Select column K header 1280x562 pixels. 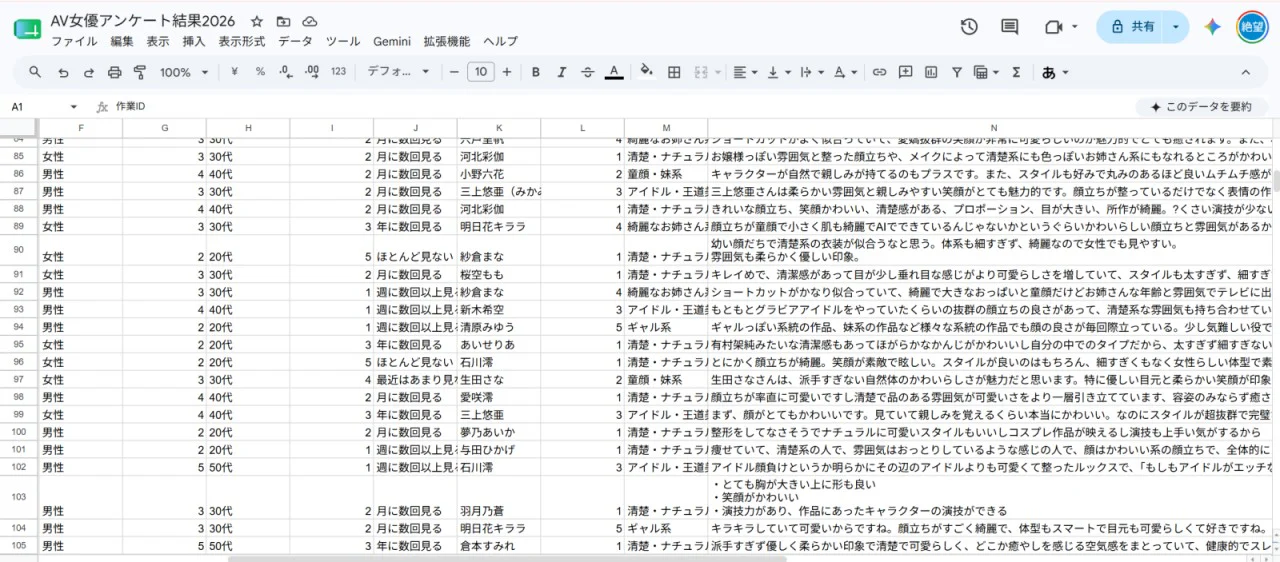498,128
